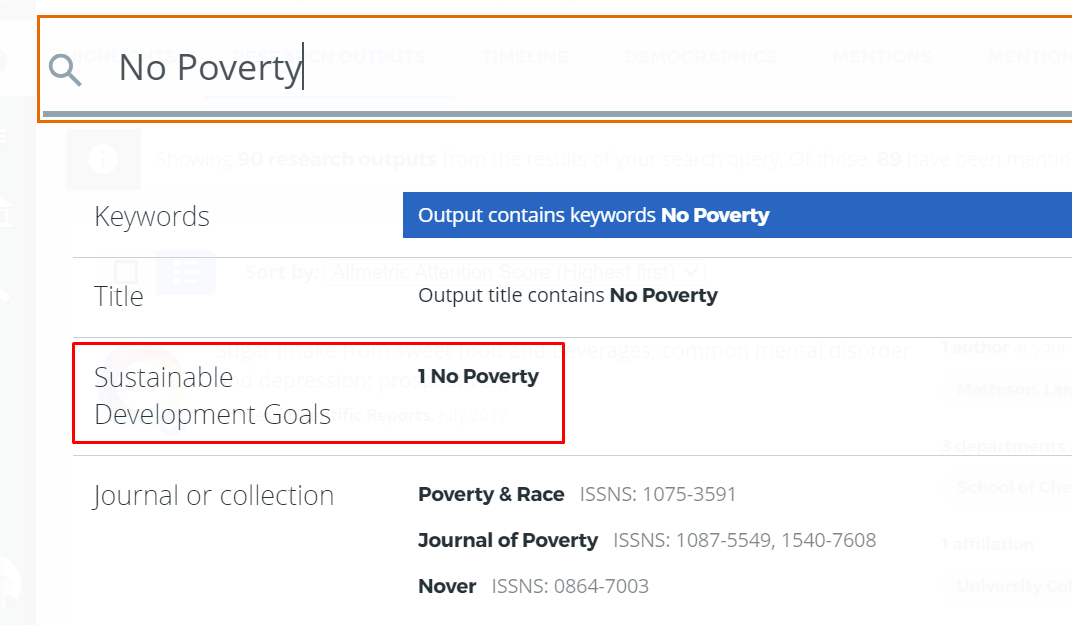This screenshot has width=1072, height=625.
Task: Switch to the Timeline tab
Action: pos(524,57)
